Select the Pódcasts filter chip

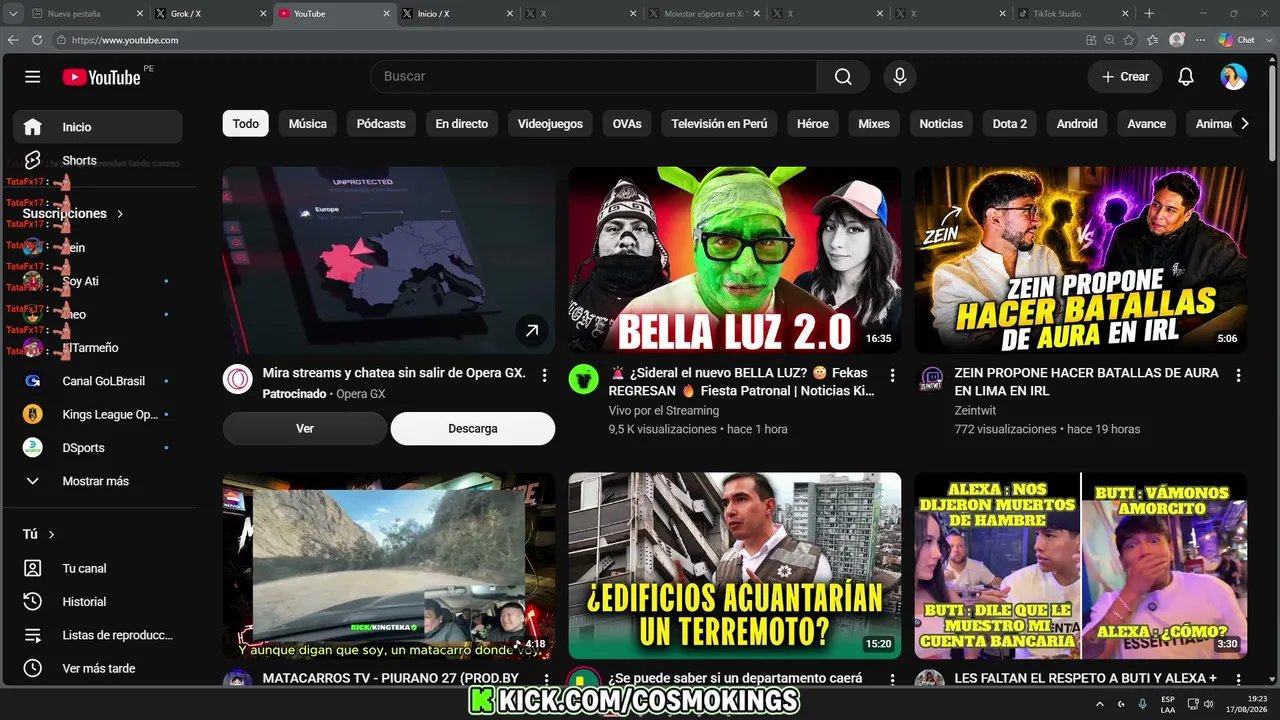coord(381,124)
